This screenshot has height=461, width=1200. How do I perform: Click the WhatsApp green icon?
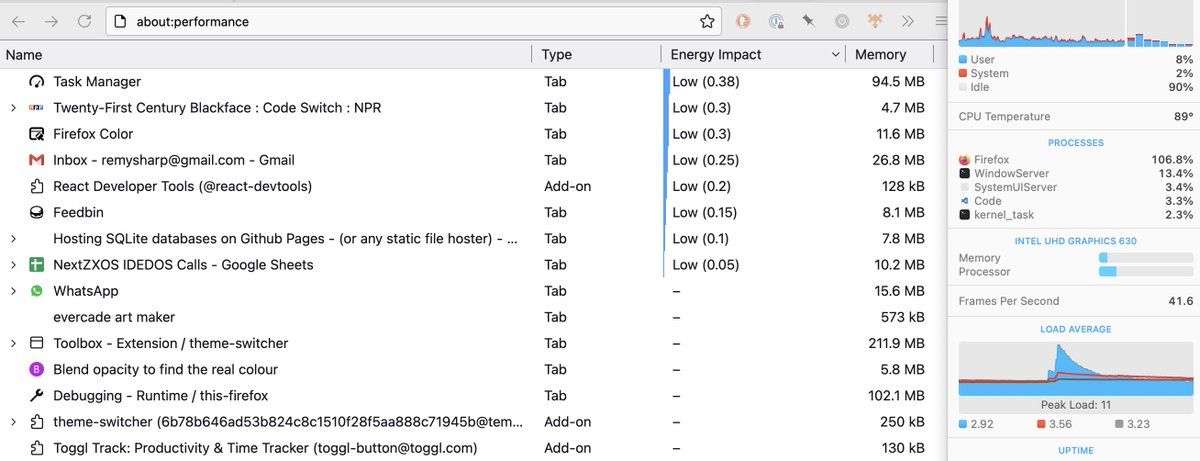pyautogui.click(x=36, y=291)
